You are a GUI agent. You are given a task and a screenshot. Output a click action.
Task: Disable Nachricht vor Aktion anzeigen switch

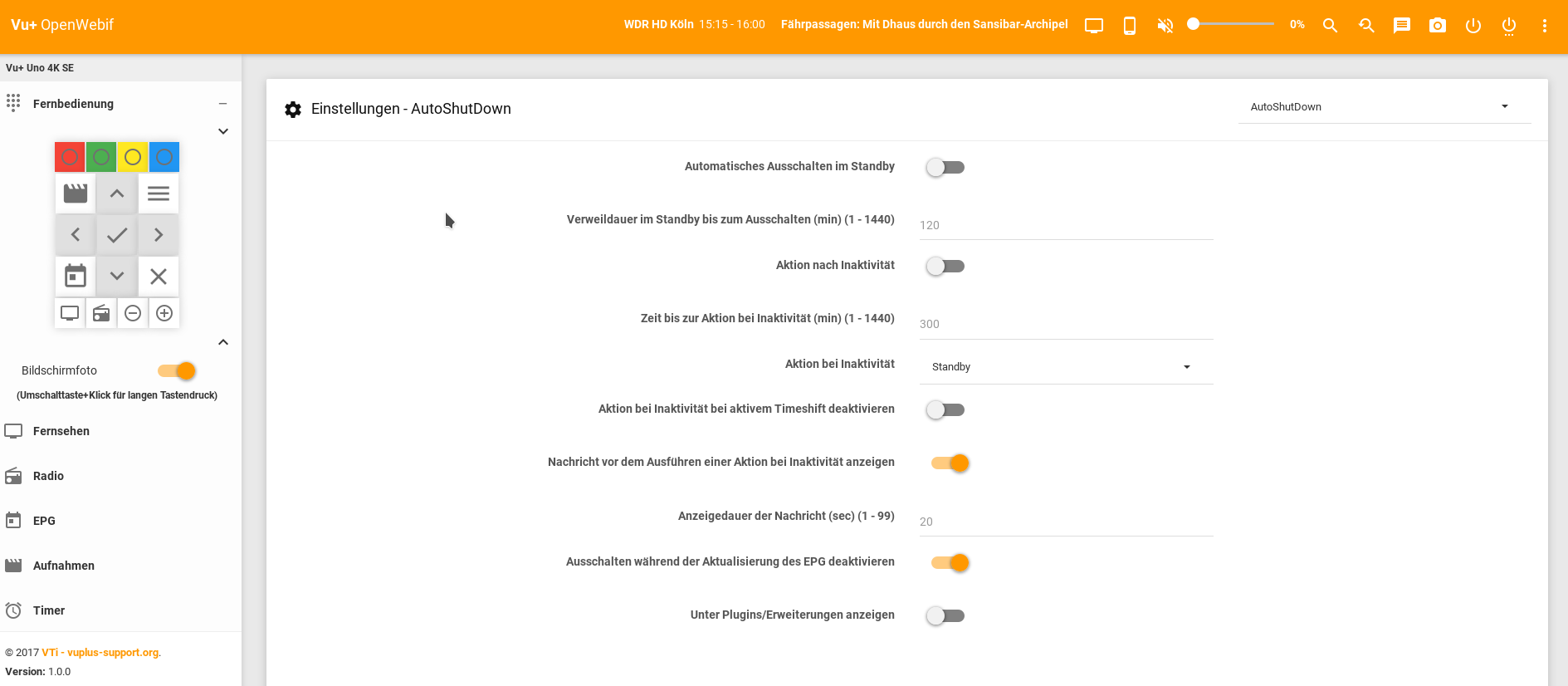(950, 463)
